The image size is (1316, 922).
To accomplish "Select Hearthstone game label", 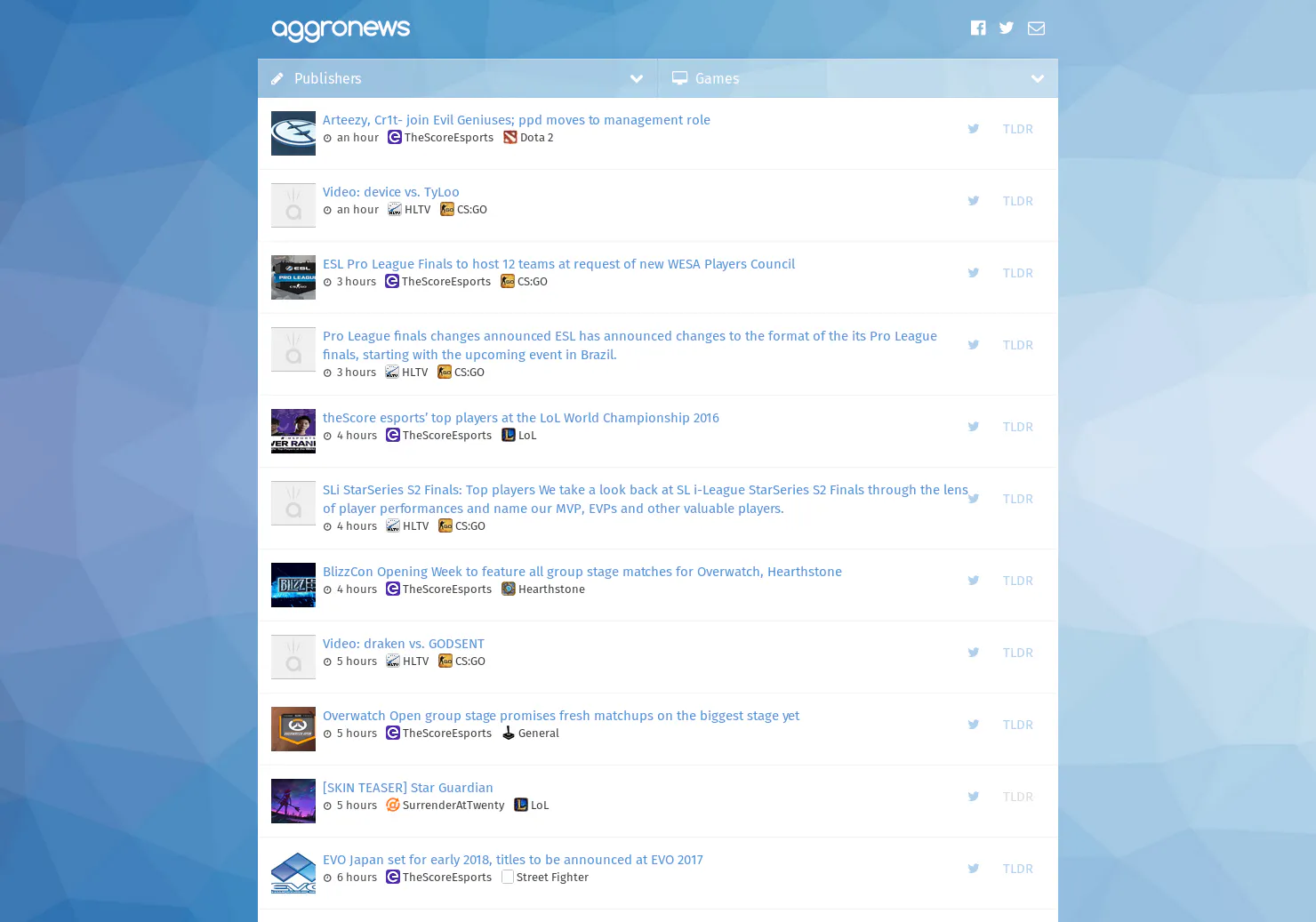I will pos(551,589).
